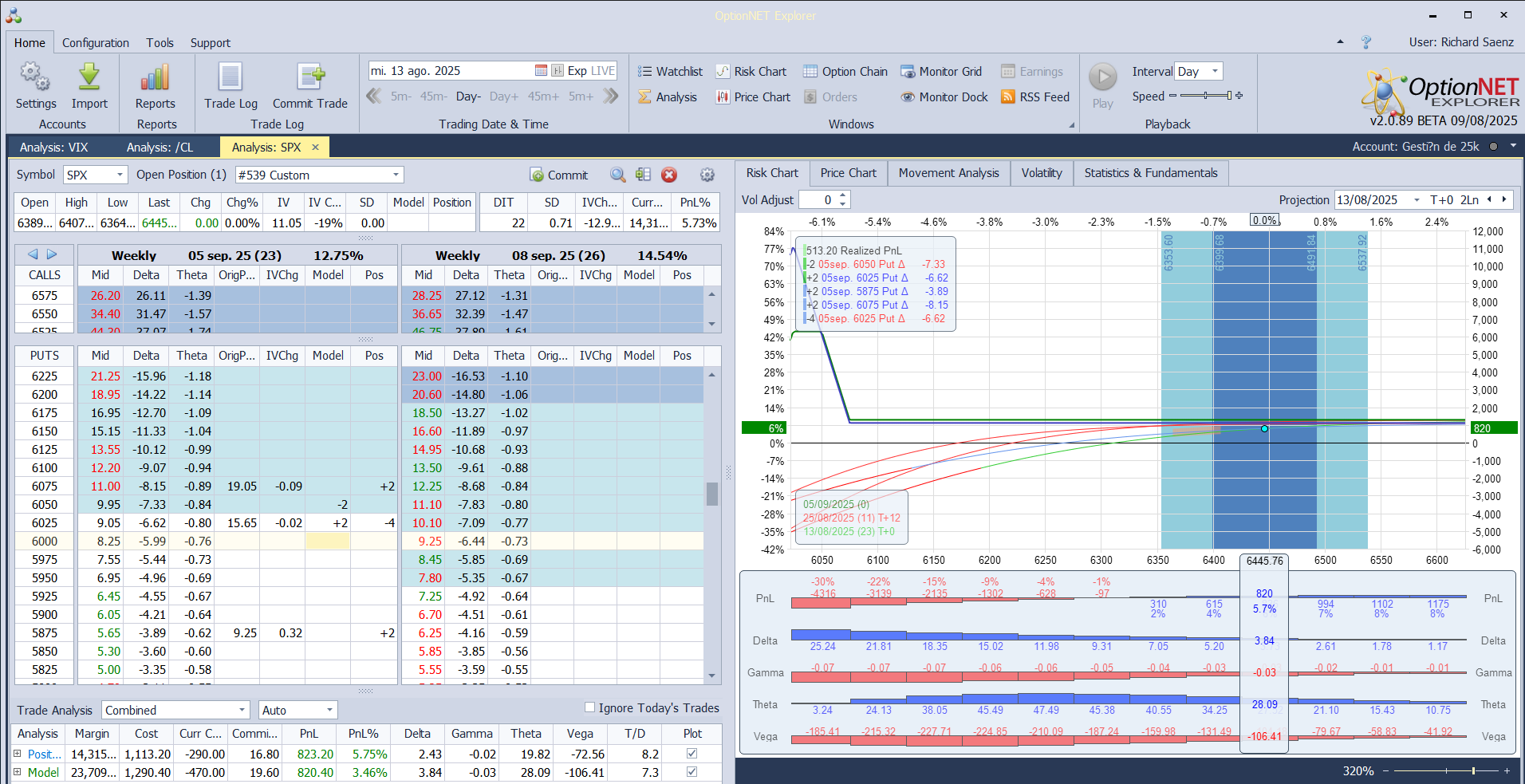This screenshot has height=784, width=1525.
Task: Close the Analysis: SPX tab
Action: click(315, 147)
